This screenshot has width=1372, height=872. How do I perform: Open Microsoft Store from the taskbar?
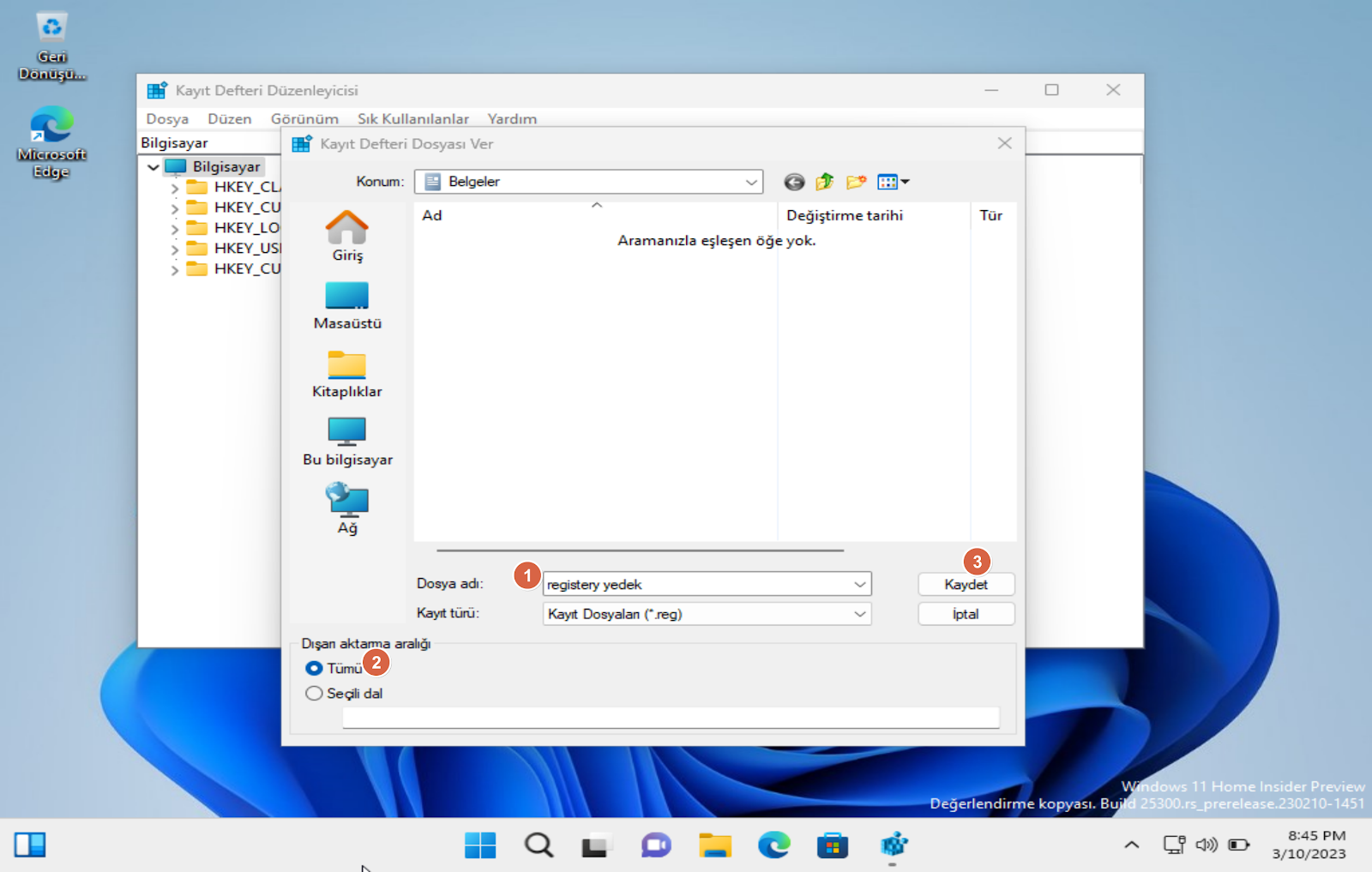tap(833, 845)
